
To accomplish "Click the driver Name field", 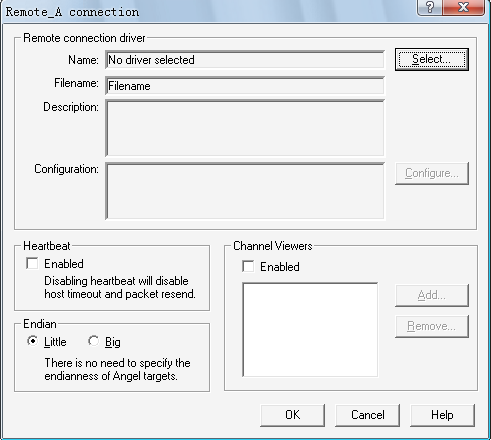I will point(245,60).
